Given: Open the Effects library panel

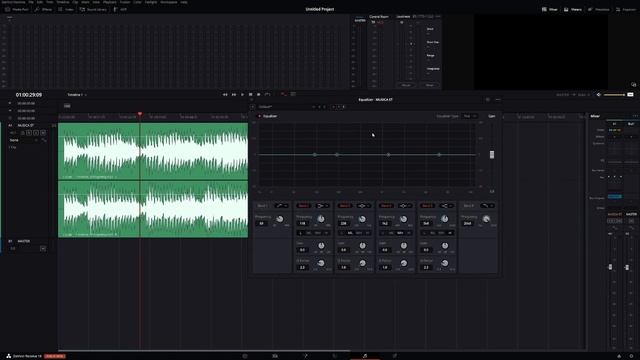Looking at the screenshot, I should coord(43,9).
